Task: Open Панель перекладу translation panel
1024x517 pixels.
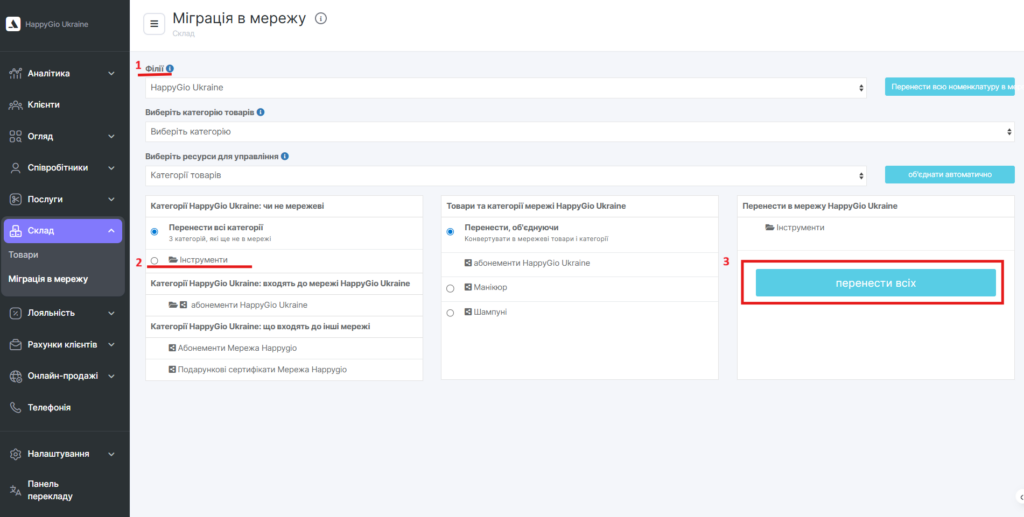Action: click(49, 489)
